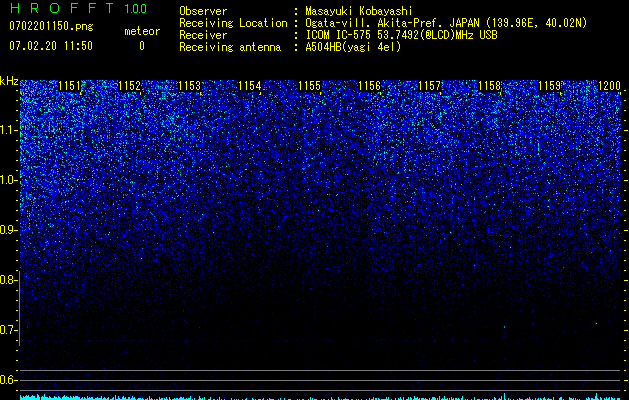This screenshot has width=629, height=400.
Task: Click the 1151 time marker
Action: [x=69, y=86]
